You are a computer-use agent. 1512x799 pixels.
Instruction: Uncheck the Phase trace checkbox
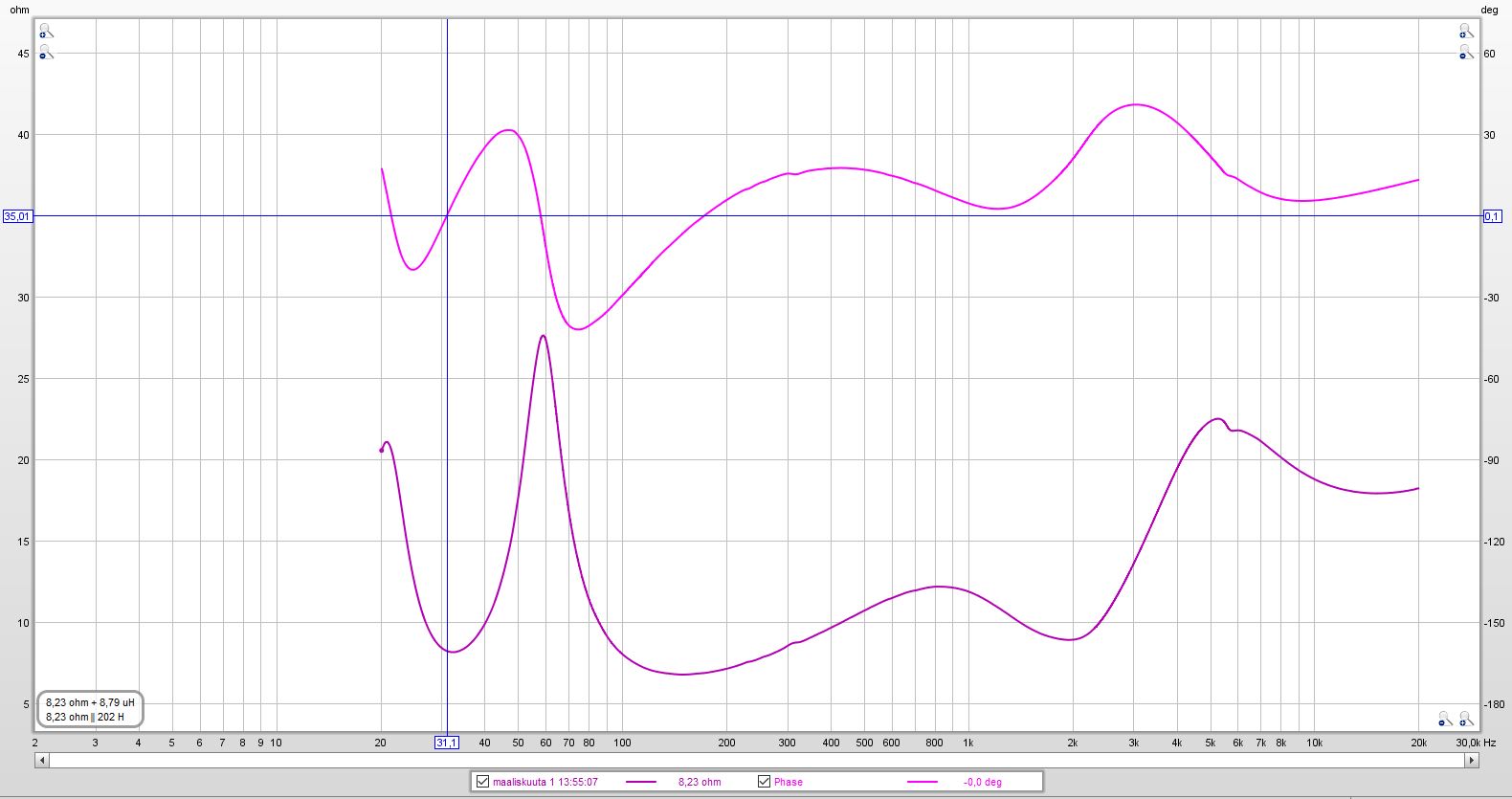click(x=764, y=782)
